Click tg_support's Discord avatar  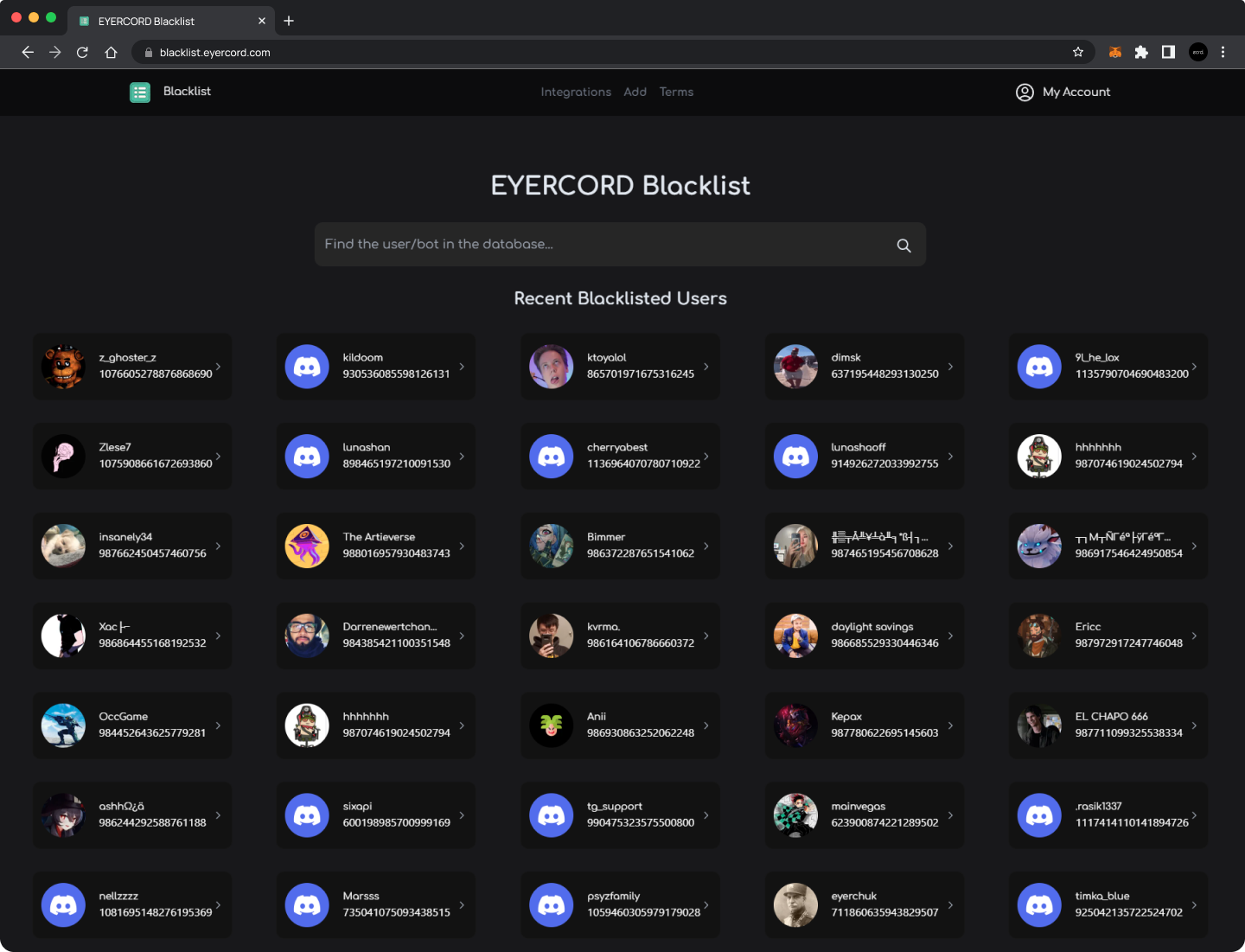[552, 815]
